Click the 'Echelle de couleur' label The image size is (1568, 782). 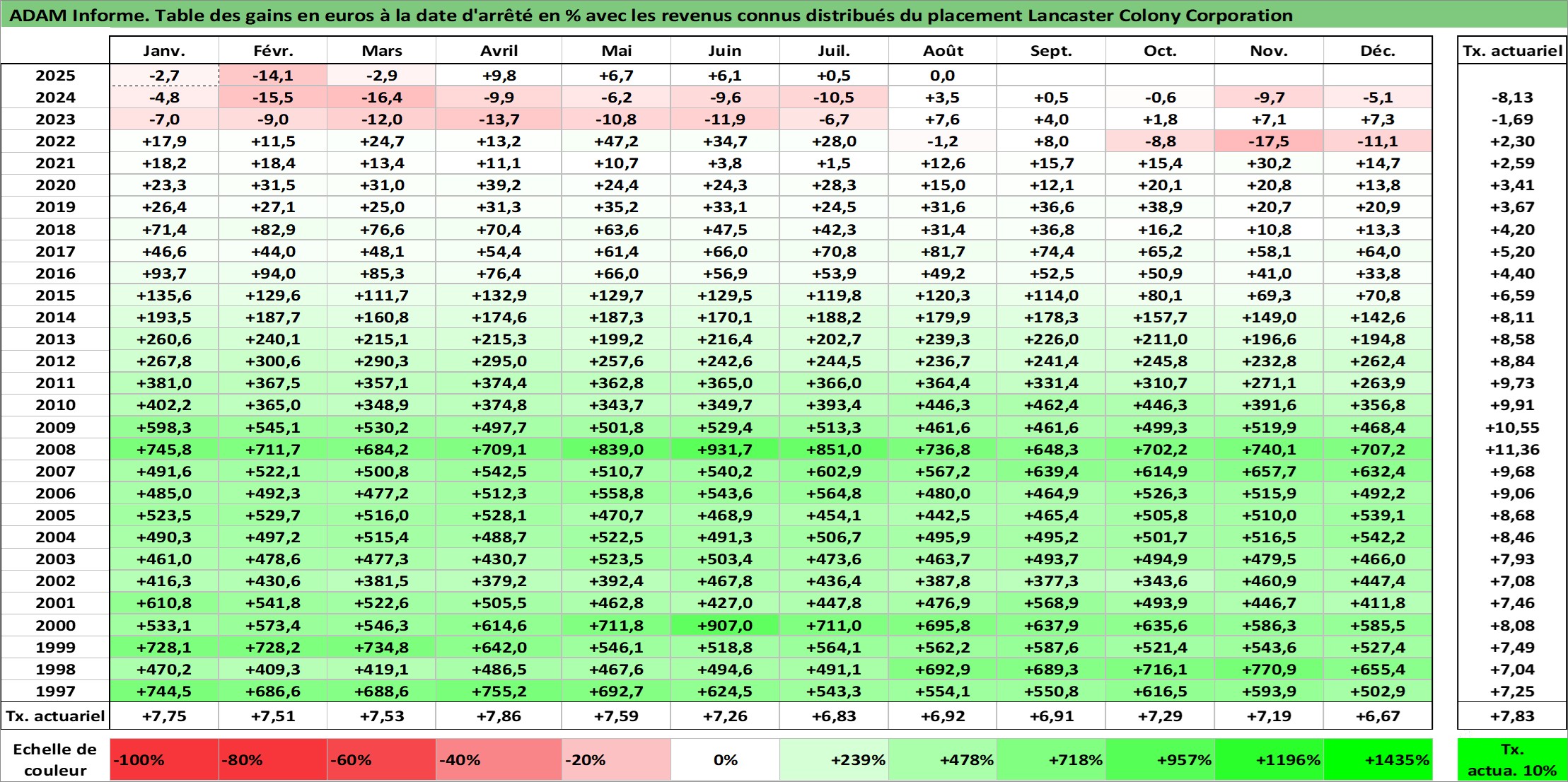coord(55,760)
